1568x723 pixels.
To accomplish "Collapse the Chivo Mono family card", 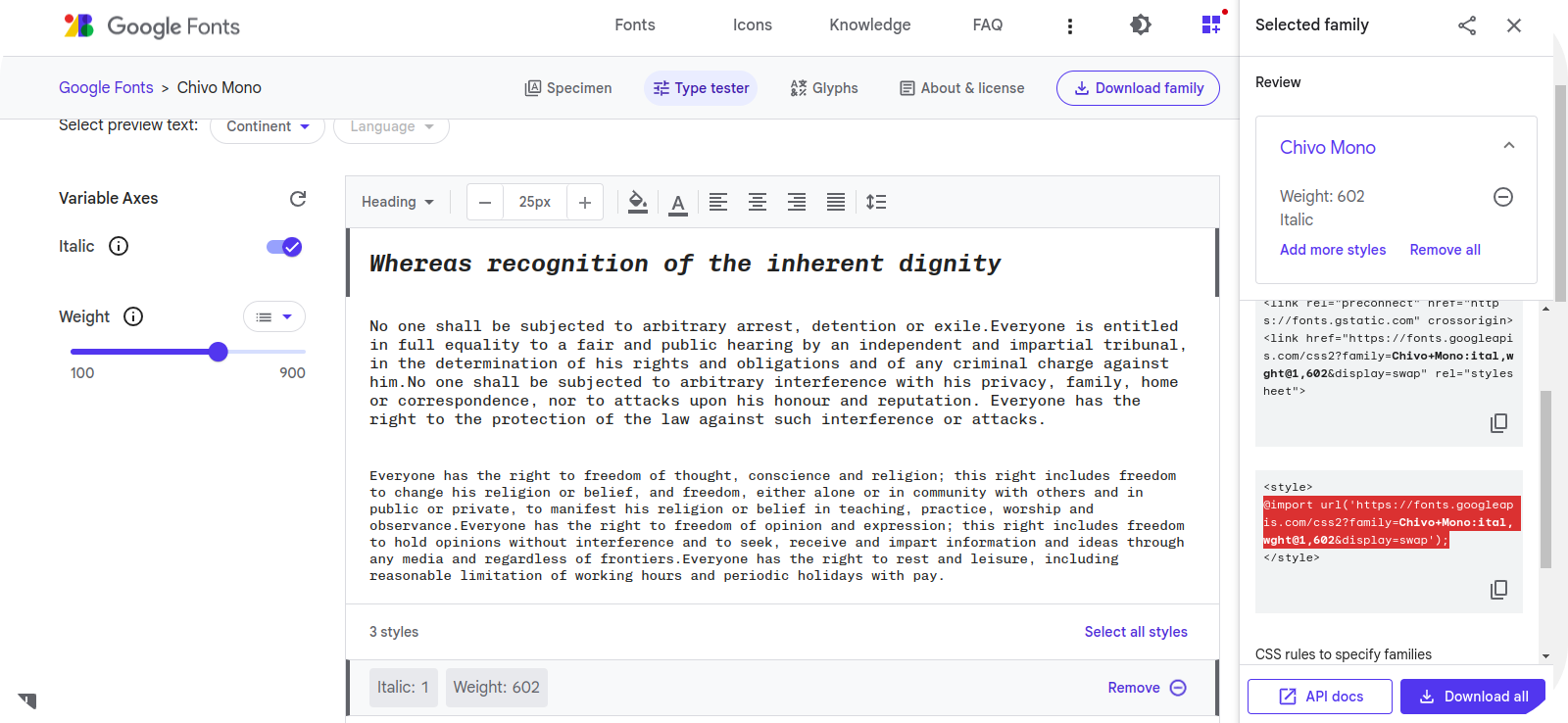I will 1509,146.
